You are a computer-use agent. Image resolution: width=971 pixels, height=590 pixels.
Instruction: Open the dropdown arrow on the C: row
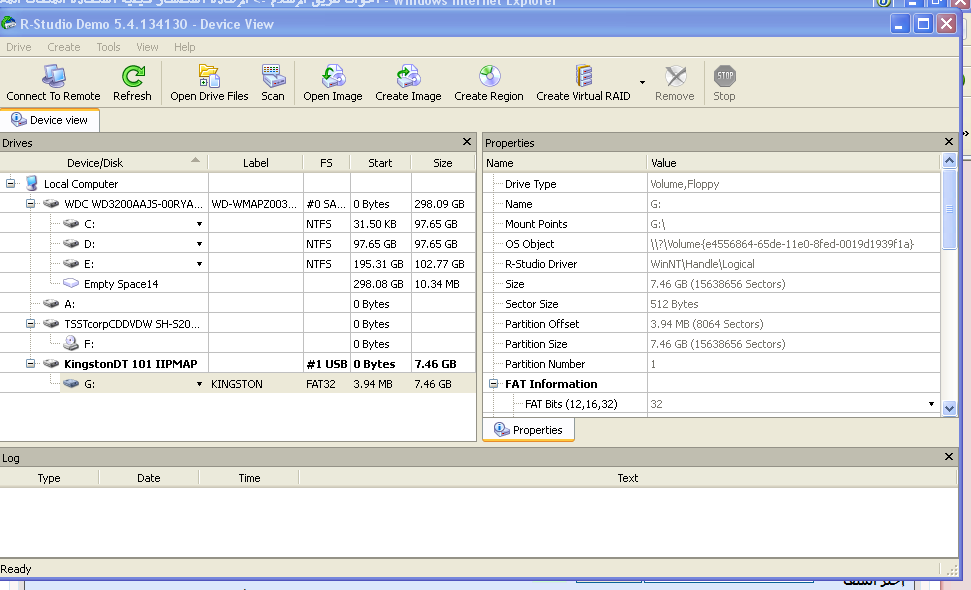click(199, 224)
